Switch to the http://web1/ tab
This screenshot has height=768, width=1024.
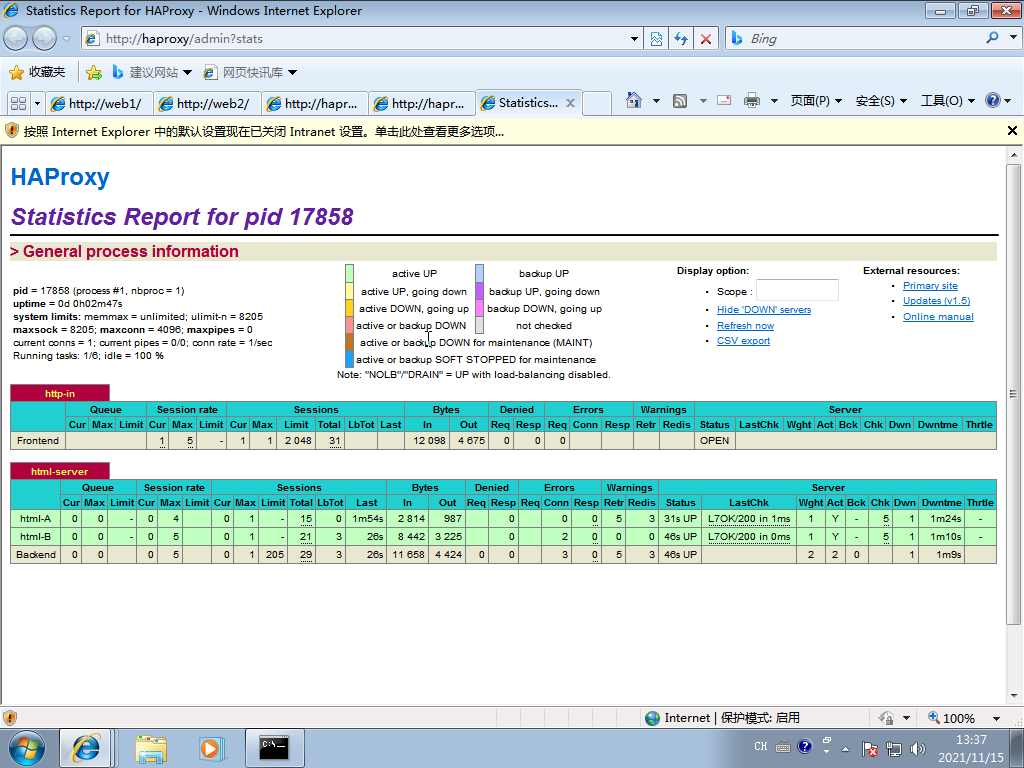97,103
